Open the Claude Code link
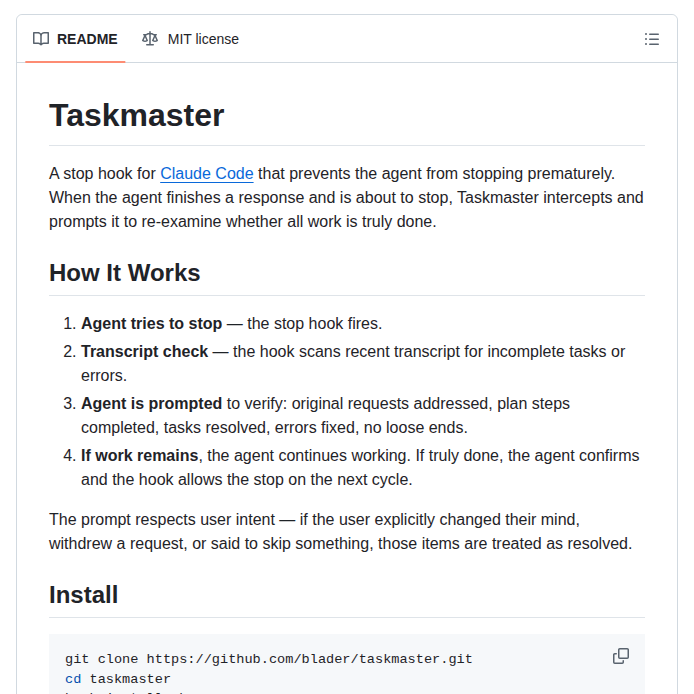This screenshot has height=694, width=694. click(x=207, y=174)
